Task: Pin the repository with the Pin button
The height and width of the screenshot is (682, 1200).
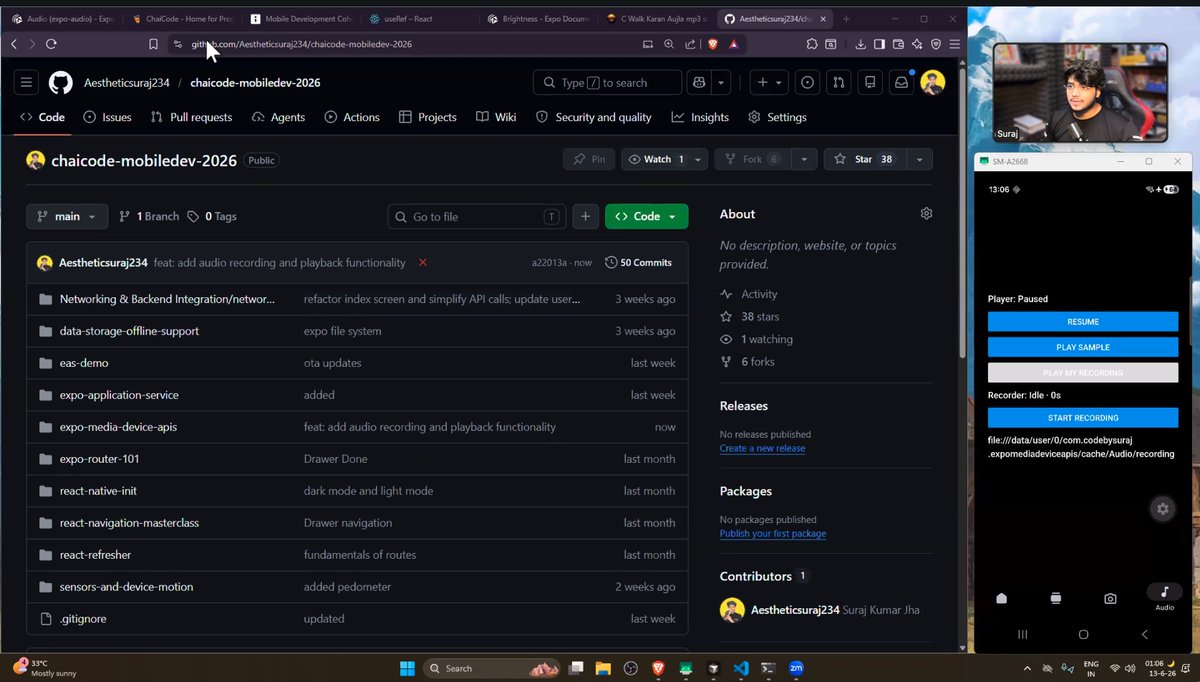Action: [x=589, y=159]
